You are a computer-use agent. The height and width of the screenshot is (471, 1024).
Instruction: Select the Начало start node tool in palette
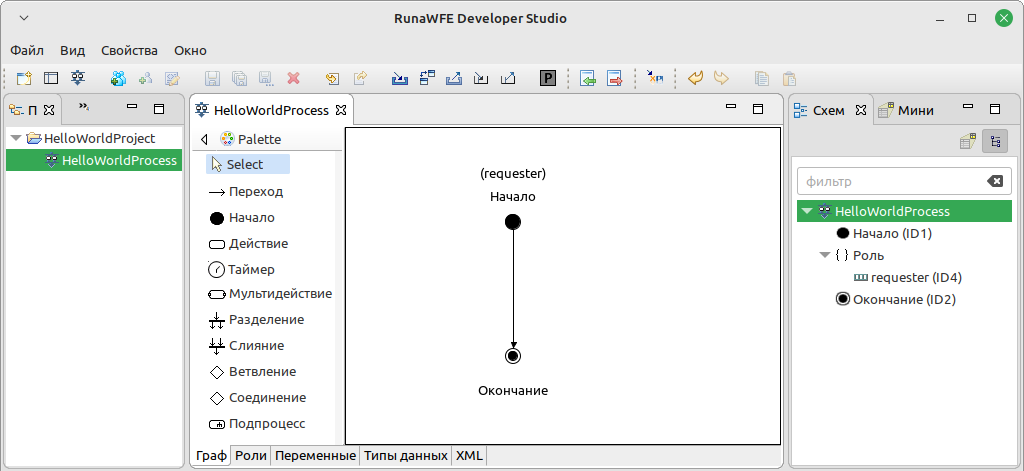tap(242, 218)
